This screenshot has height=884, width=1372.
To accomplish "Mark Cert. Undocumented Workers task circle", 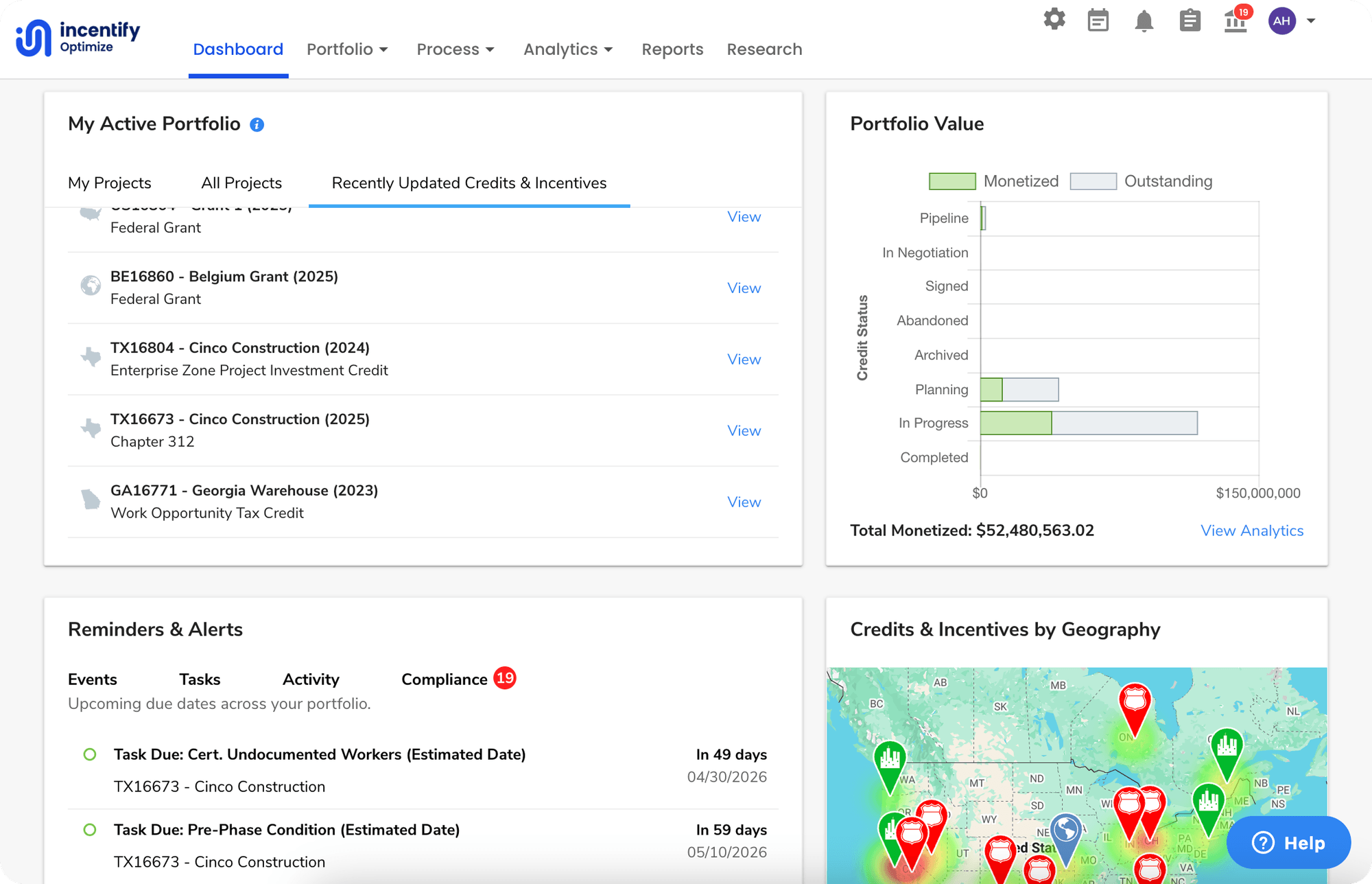I will [90, 754].
